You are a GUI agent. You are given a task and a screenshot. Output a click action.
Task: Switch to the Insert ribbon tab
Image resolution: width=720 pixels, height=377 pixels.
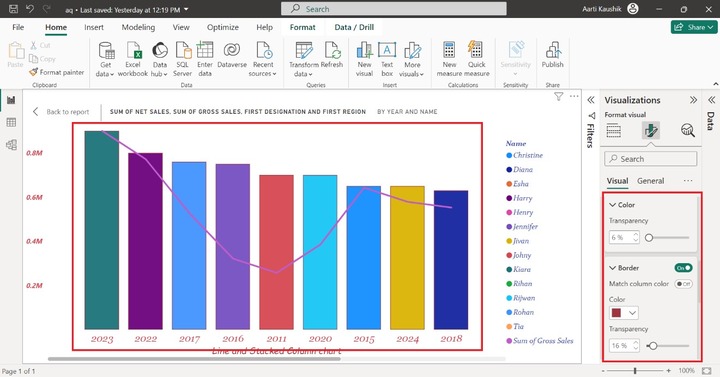94,27
